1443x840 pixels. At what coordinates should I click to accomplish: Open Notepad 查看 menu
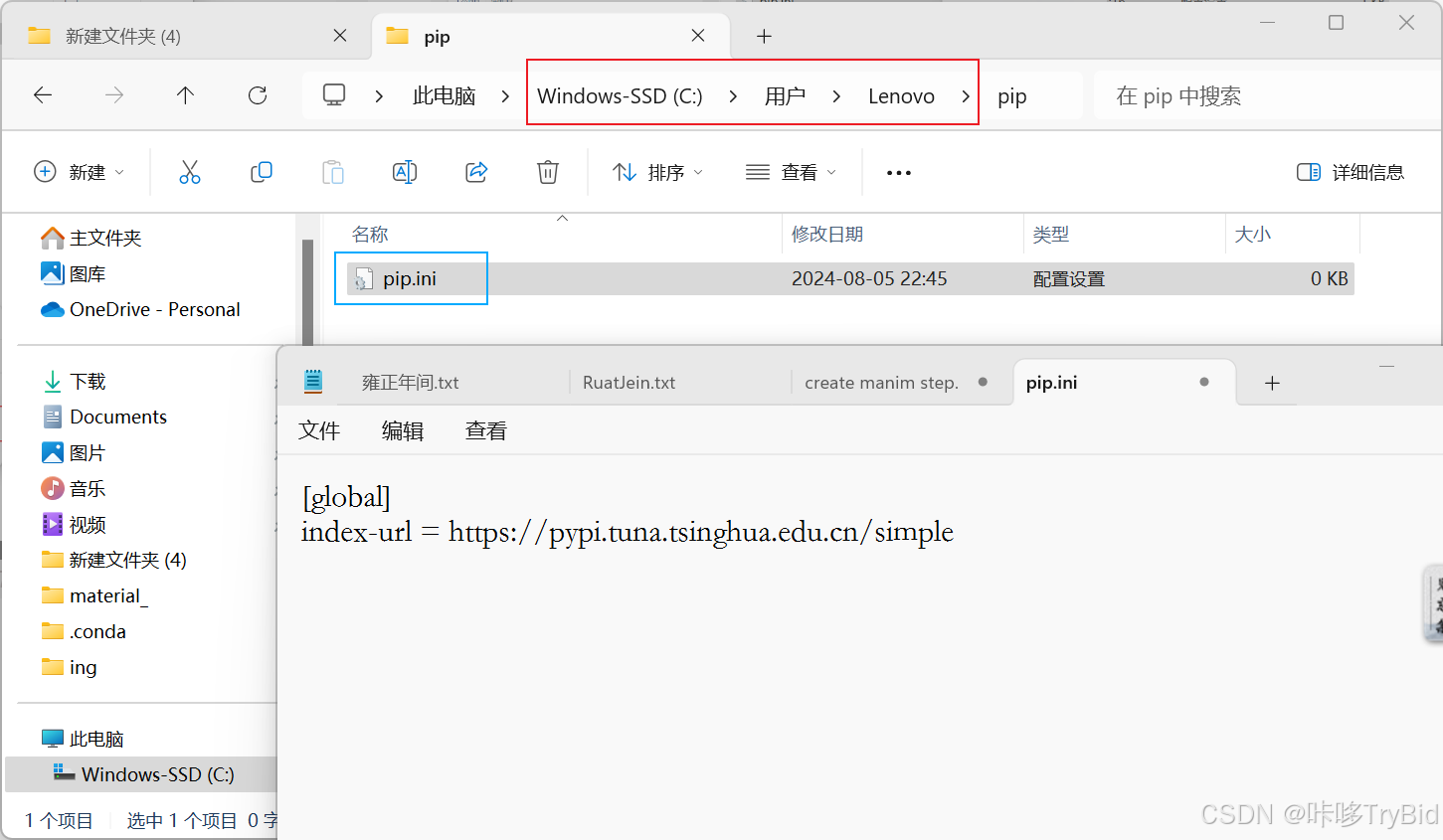coord(486,430)
